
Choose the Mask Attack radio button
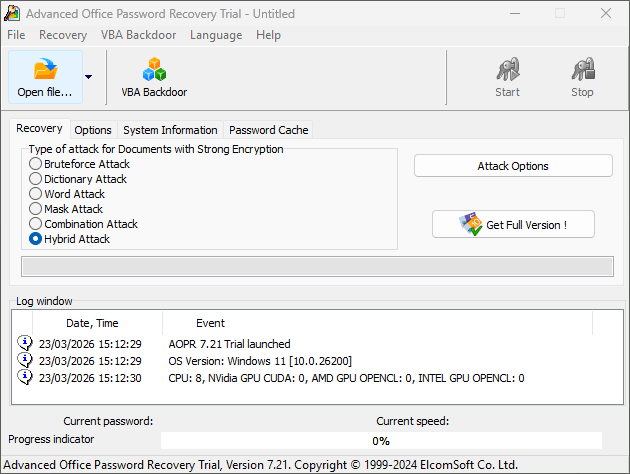click(36, 209)
